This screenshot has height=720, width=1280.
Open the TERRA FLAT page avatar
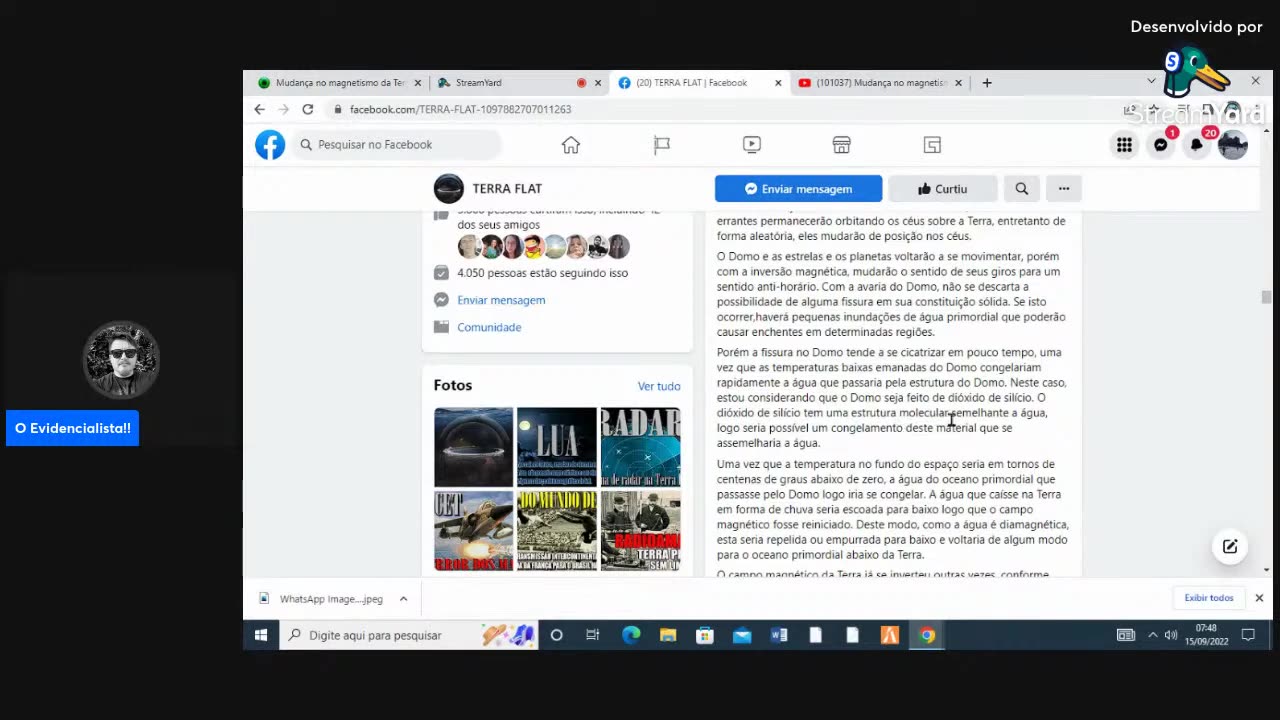[449, 188]
